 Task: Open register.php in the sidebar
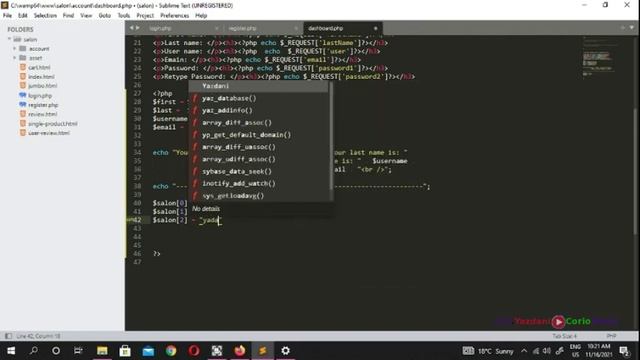(43, 105)
